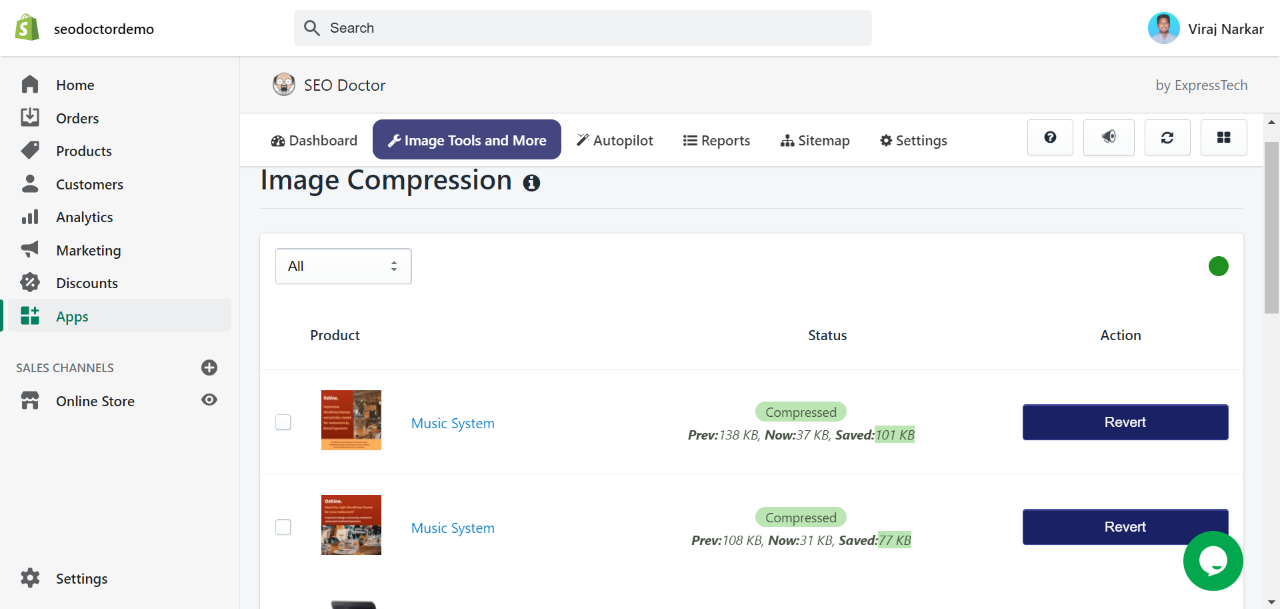Click the Action column header
Viewport: 1280px width, 609px height.
pos(1121,335)
